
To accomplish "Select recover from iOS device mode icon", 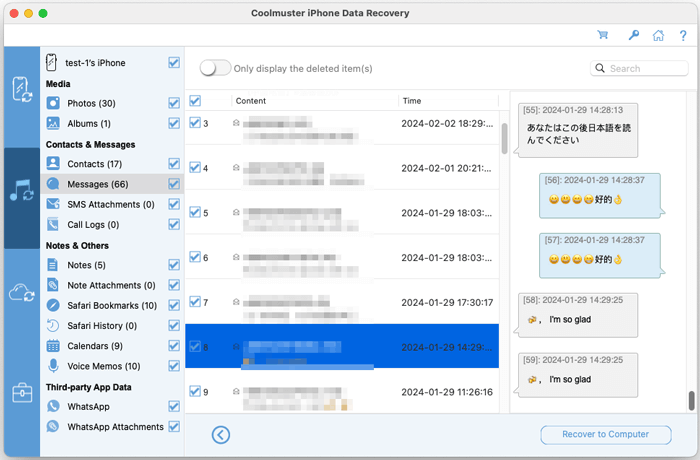I will pyautogui.click(x=22, y=90).
